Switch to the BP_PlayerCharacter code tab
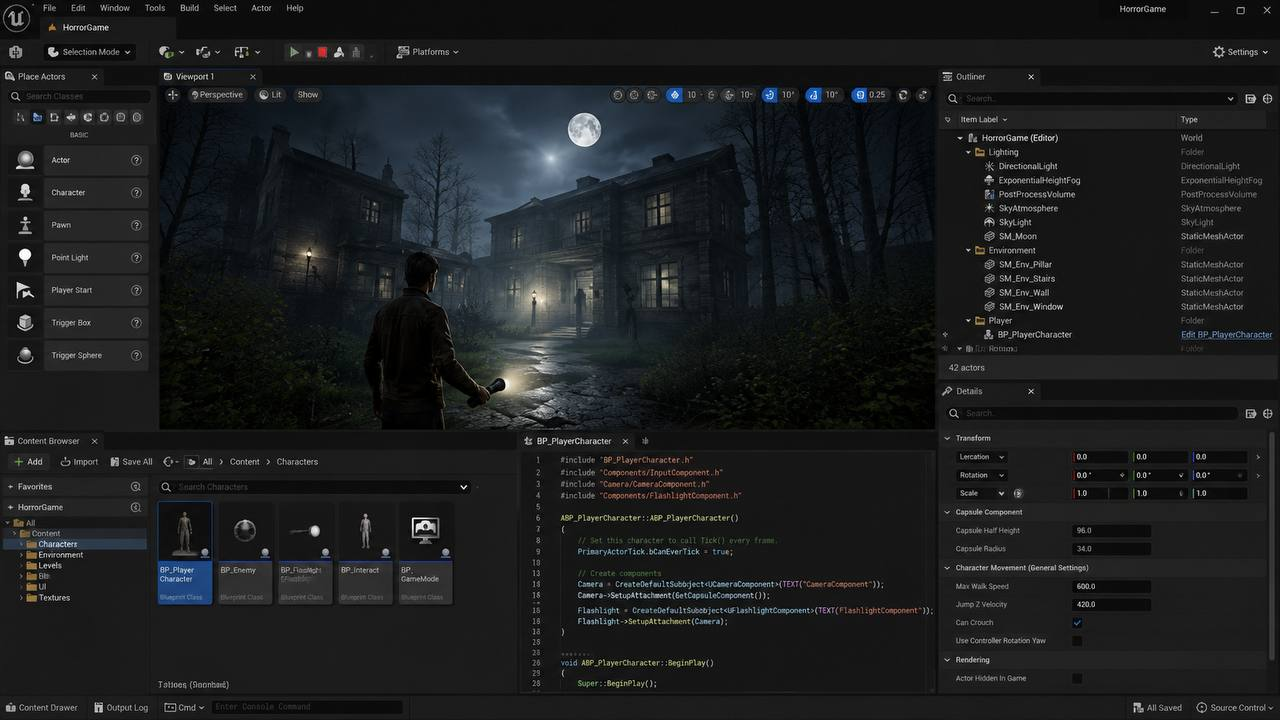 click(574, 441)
